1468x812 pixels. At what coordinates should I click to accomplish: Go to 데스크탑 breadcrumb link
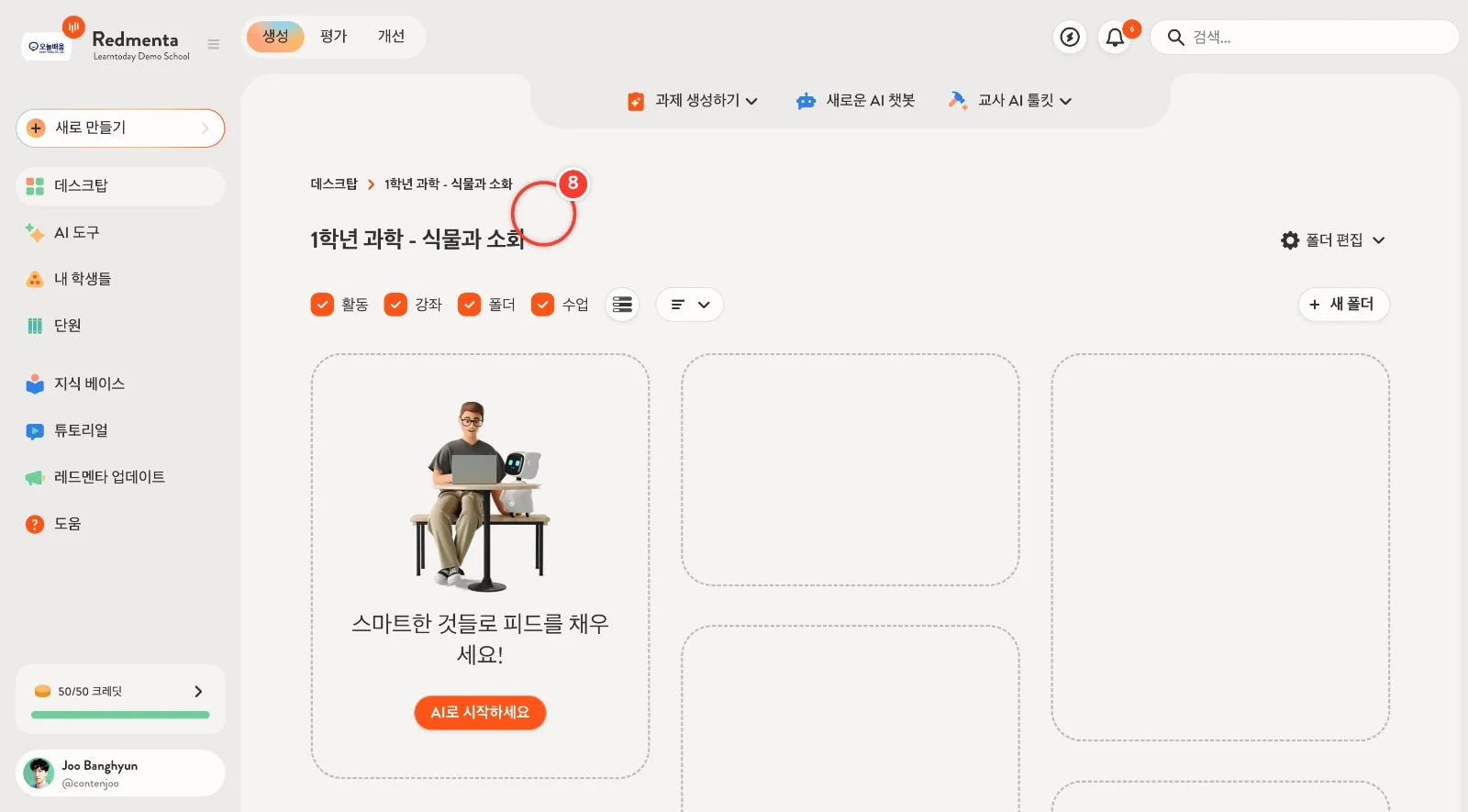[334, 184]
